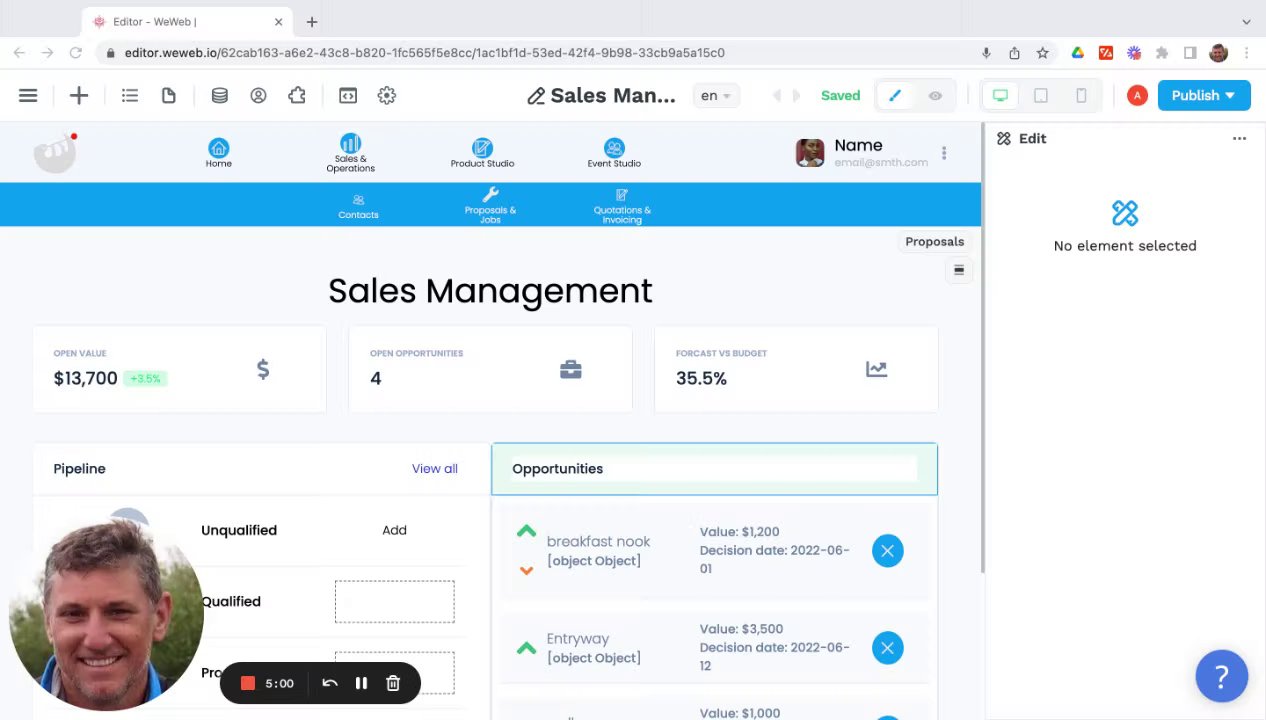This screenshot has width=1266, height=720.
Task: Open the Edit panel three-dot menu
Action: point(1240,139)
